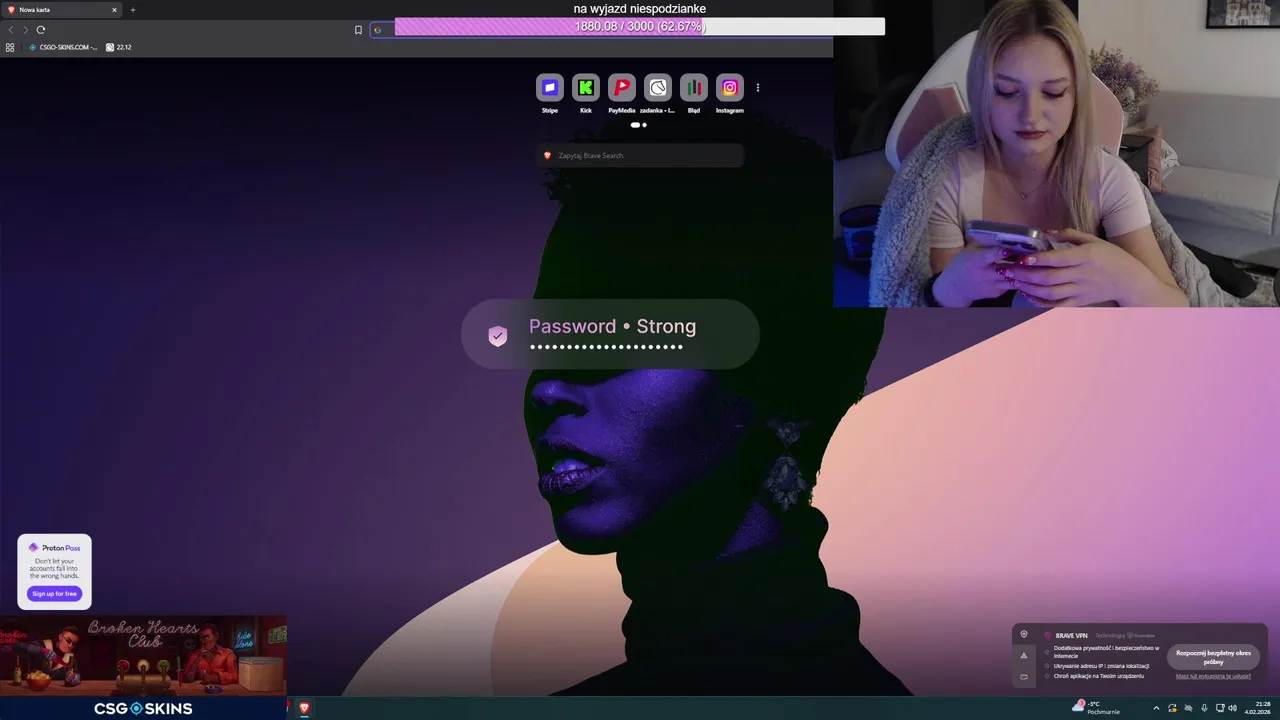
Task: Select the wallet icon in VPN panel
Action: [1023, 677]
